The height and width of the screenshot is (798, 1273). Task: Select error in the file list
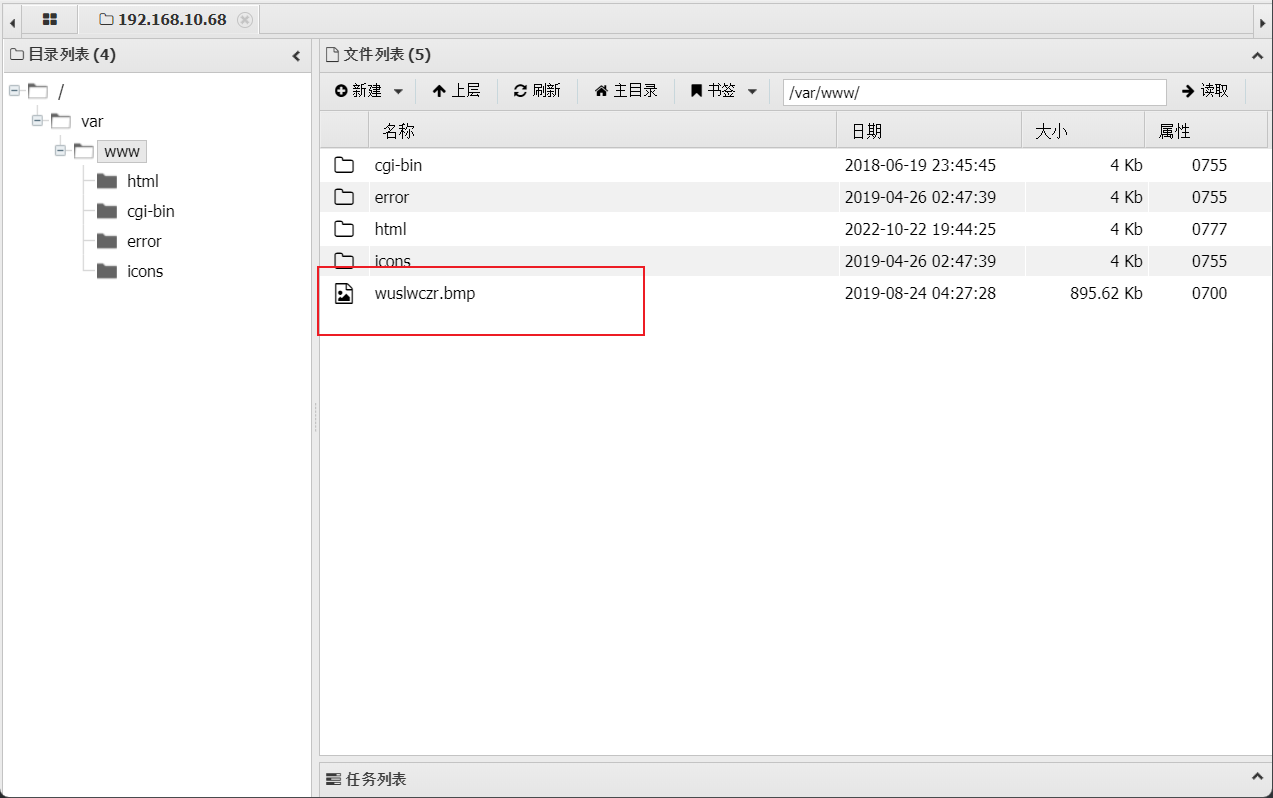(x=392, y=197)
